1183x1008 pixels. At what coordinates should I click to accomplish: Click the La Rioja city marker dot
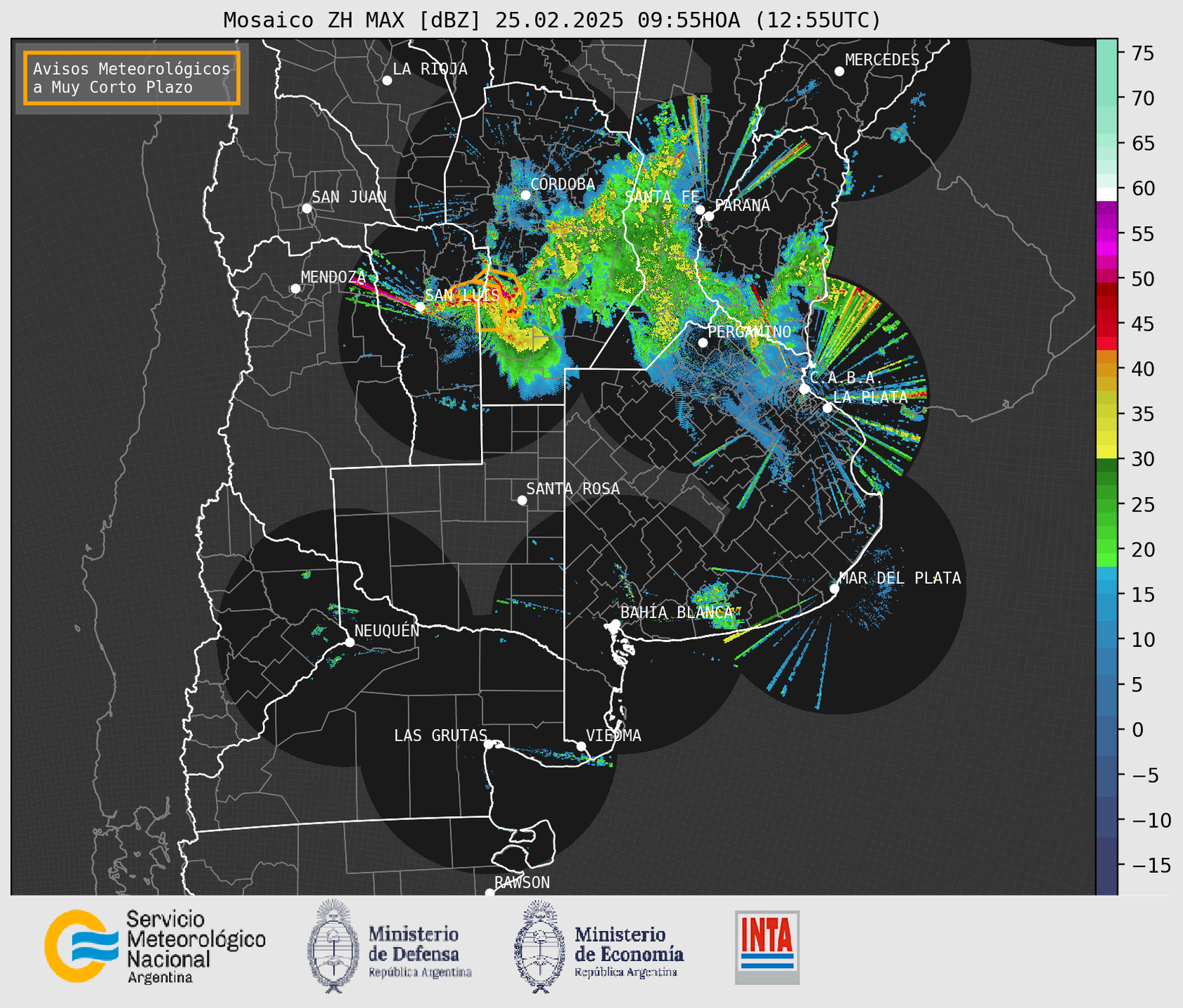pyautogui.click(x=387, y=81)
